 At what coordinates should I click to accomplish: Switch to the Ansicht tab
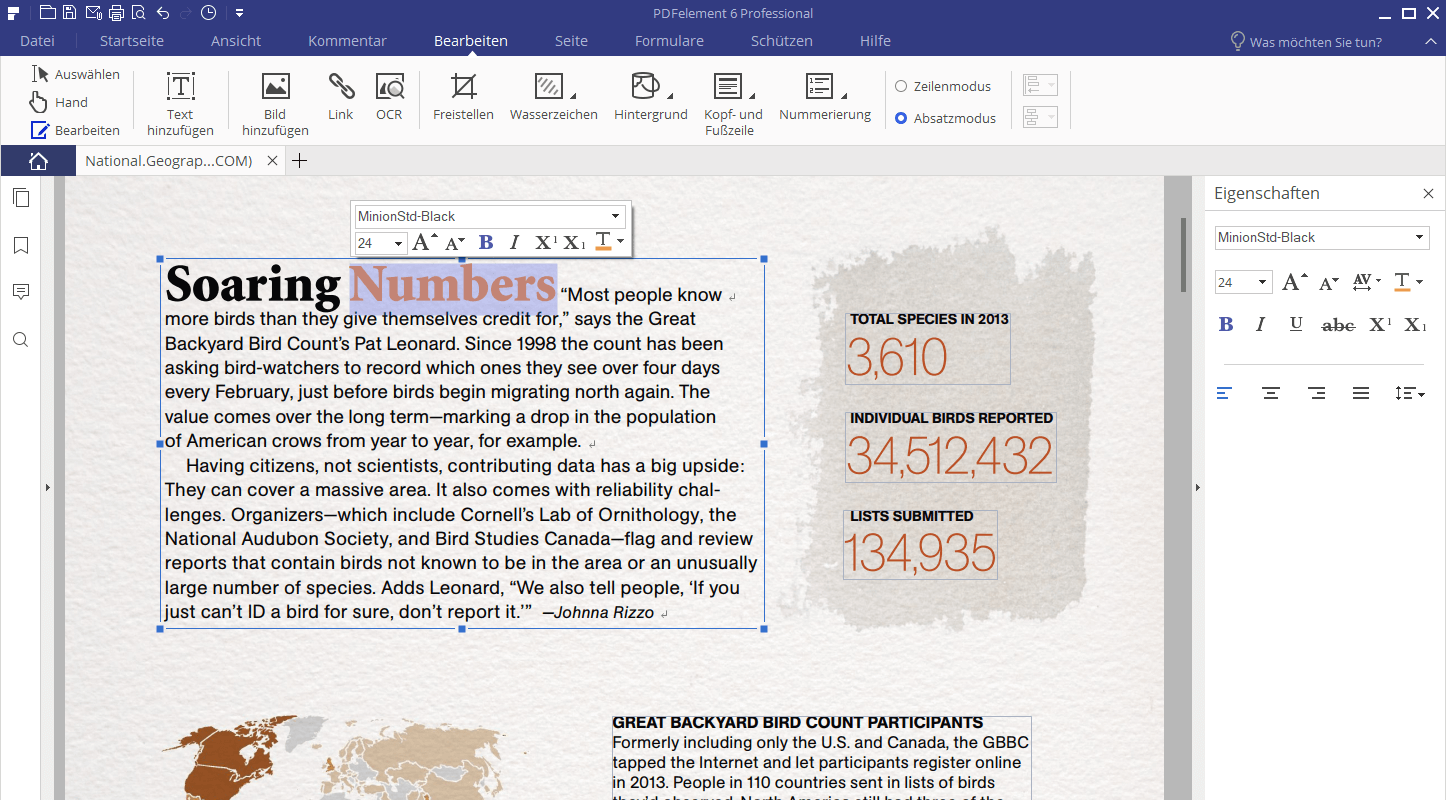(x=236, y=41)
